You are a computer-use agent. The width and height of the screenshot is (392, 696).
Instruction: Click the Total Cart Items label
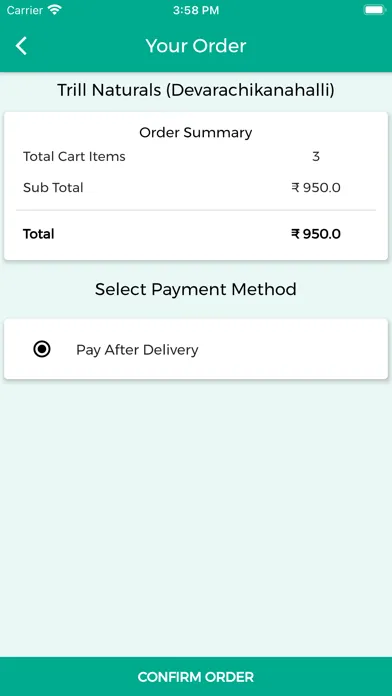[x=74, y=156]
